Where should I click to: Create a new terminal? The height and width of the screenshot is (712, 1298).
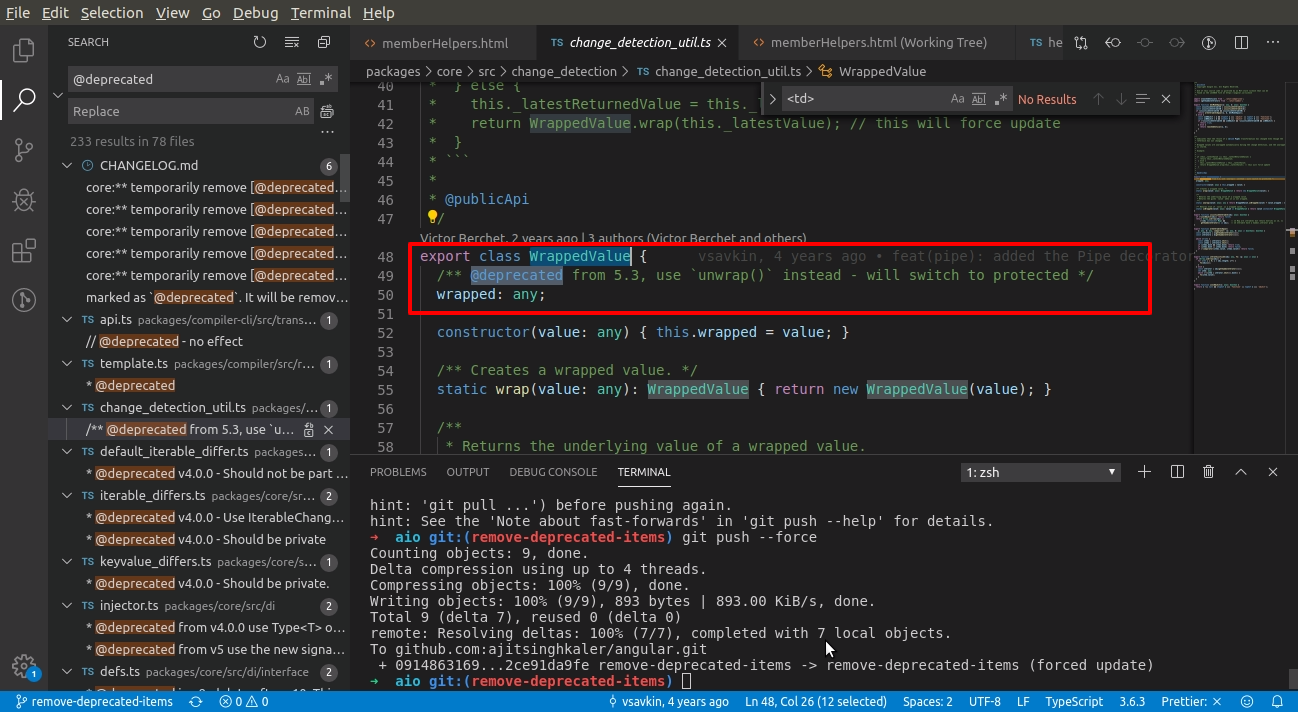coord(1145,472)
